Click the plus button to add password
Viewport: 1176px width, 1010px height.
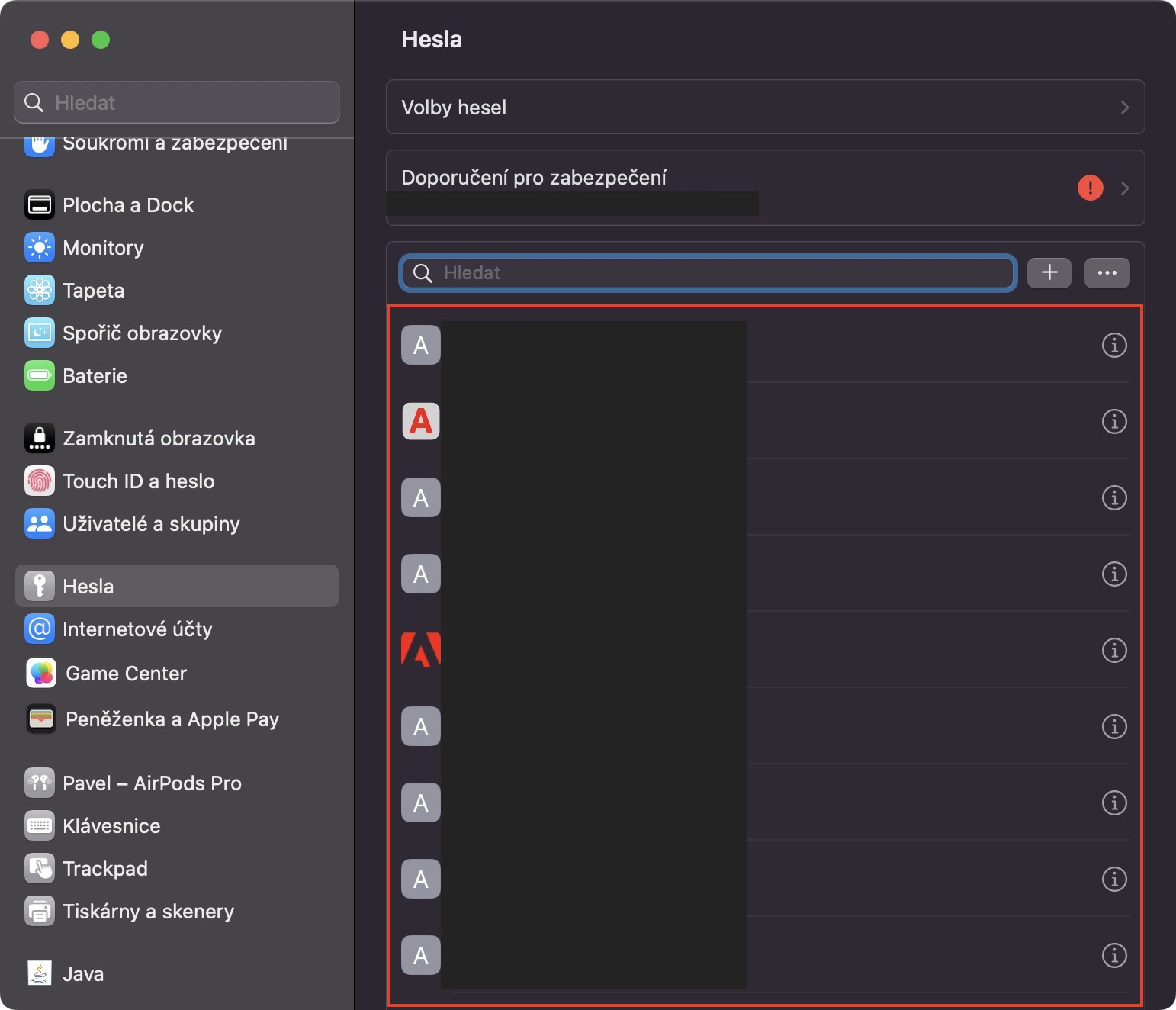1049,272
